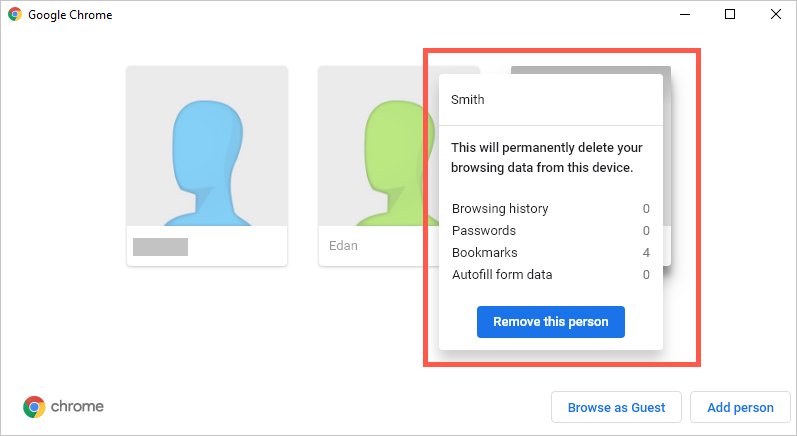Click the permanently delete warning text
The width and height of the screenshot is (797, 436).
tap(542, 157)
